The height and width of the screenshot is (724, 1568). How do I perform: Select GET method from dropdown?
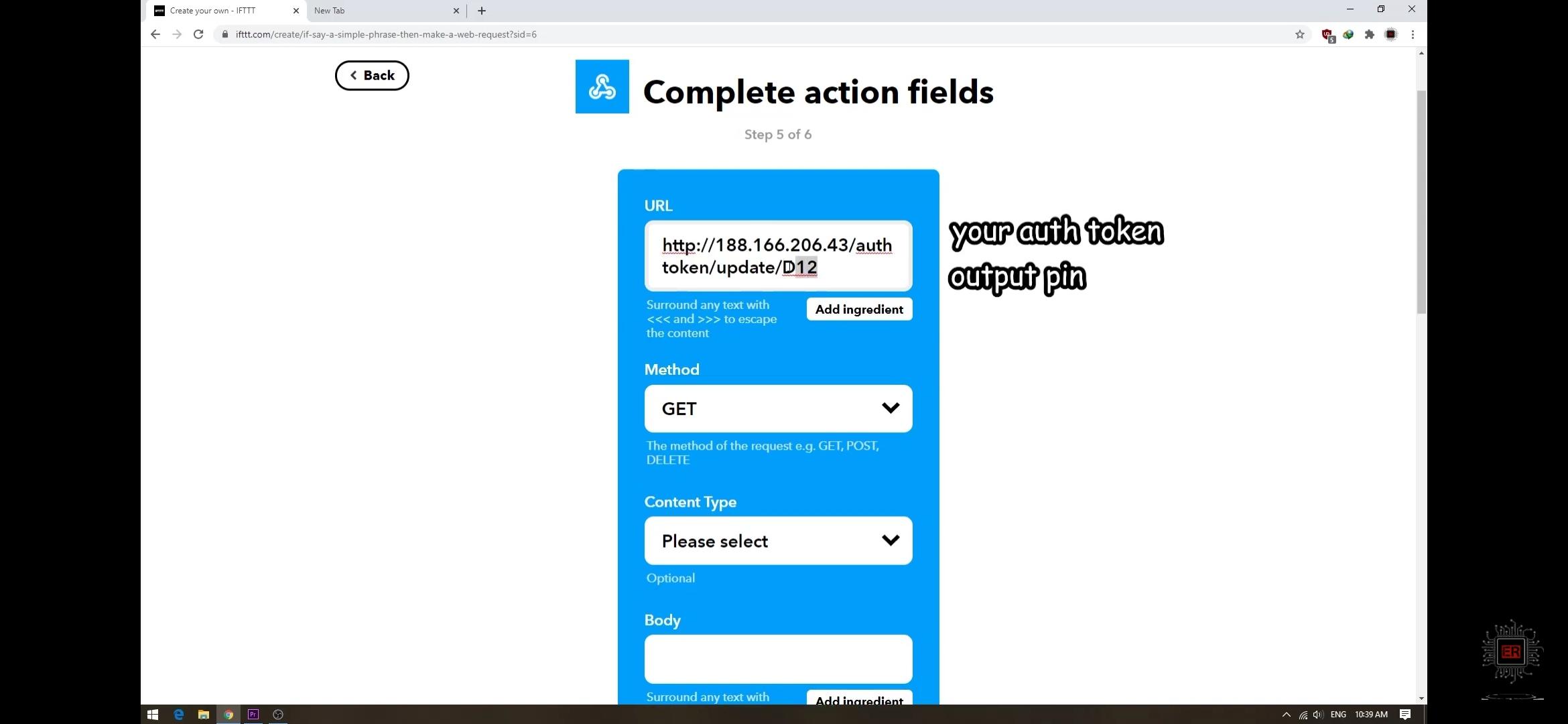(x=778, y=408)
